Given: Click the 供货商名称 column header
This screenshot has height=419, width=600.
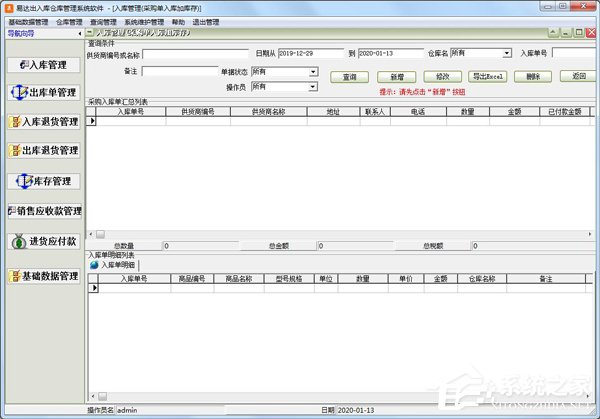Looking at the screenshot, I should (269, 112).
